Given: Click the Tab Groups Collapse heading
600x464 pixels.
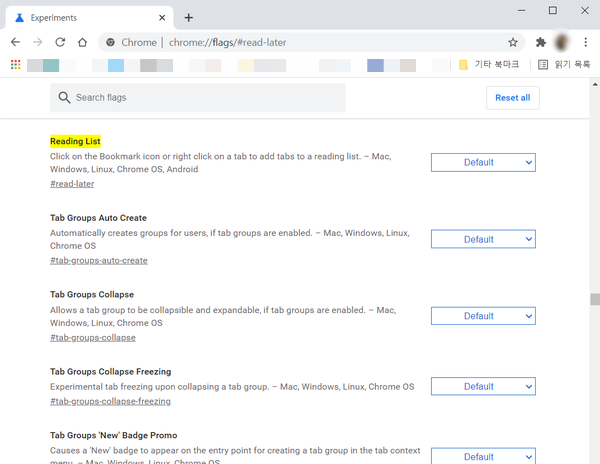Looking at the screenshot, I should (92, 295).
